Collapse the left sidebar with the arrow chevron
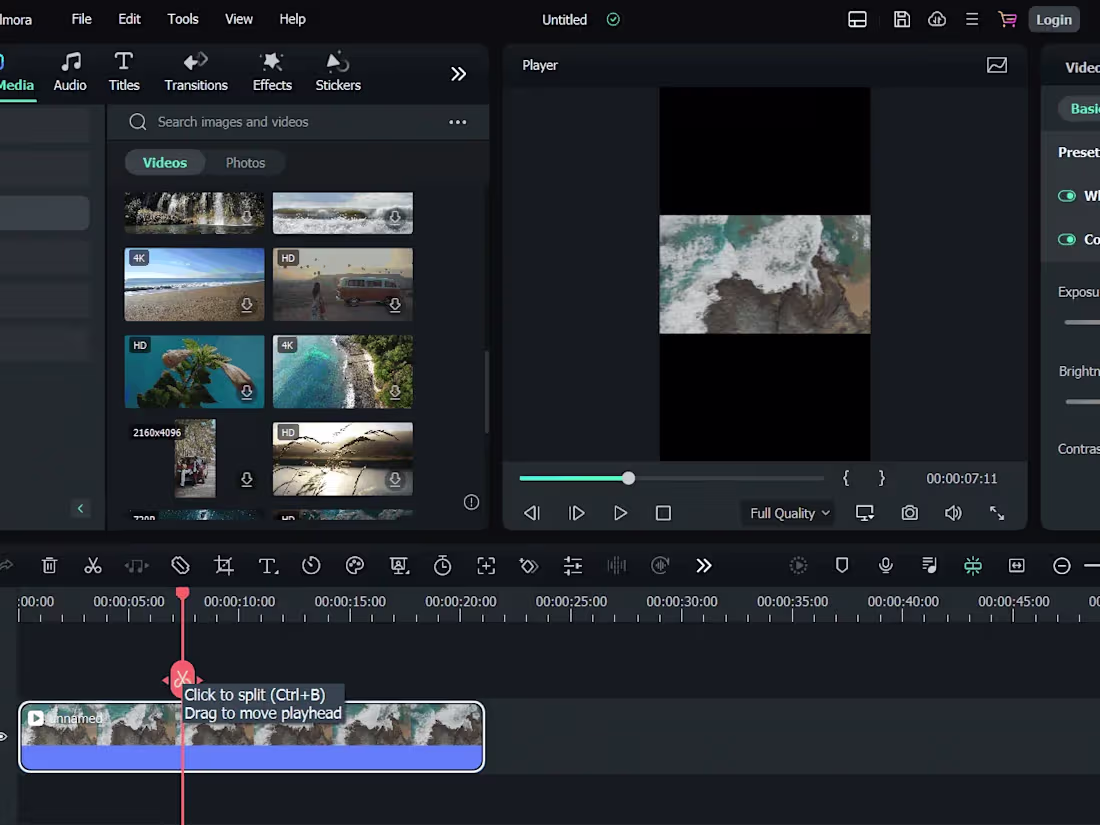 point(81,508)
